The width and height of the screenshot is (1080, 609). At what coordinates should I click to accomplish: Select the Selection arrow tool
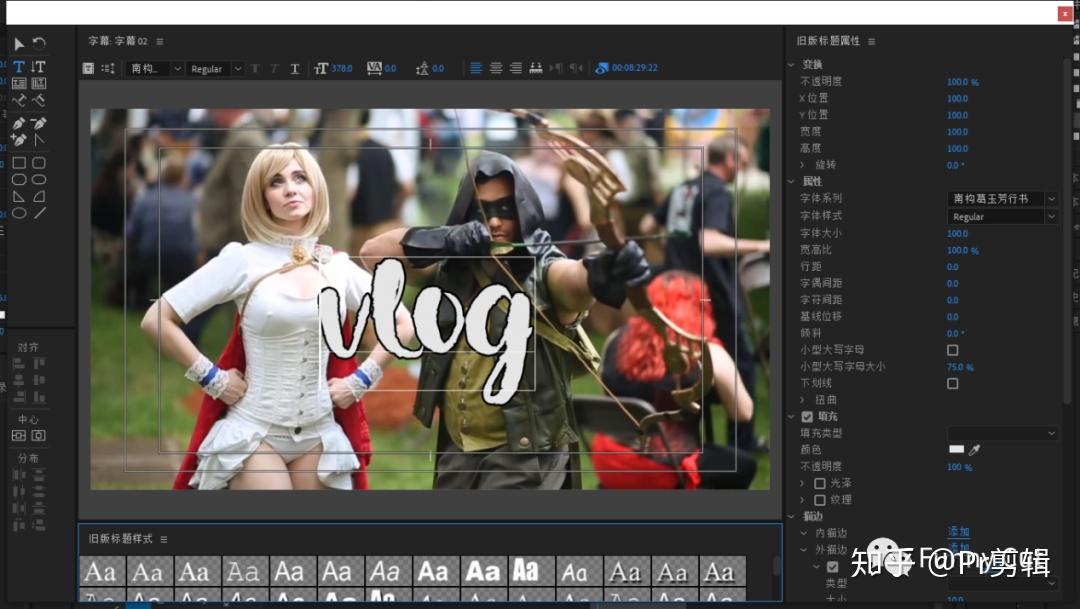click(19, 44)
